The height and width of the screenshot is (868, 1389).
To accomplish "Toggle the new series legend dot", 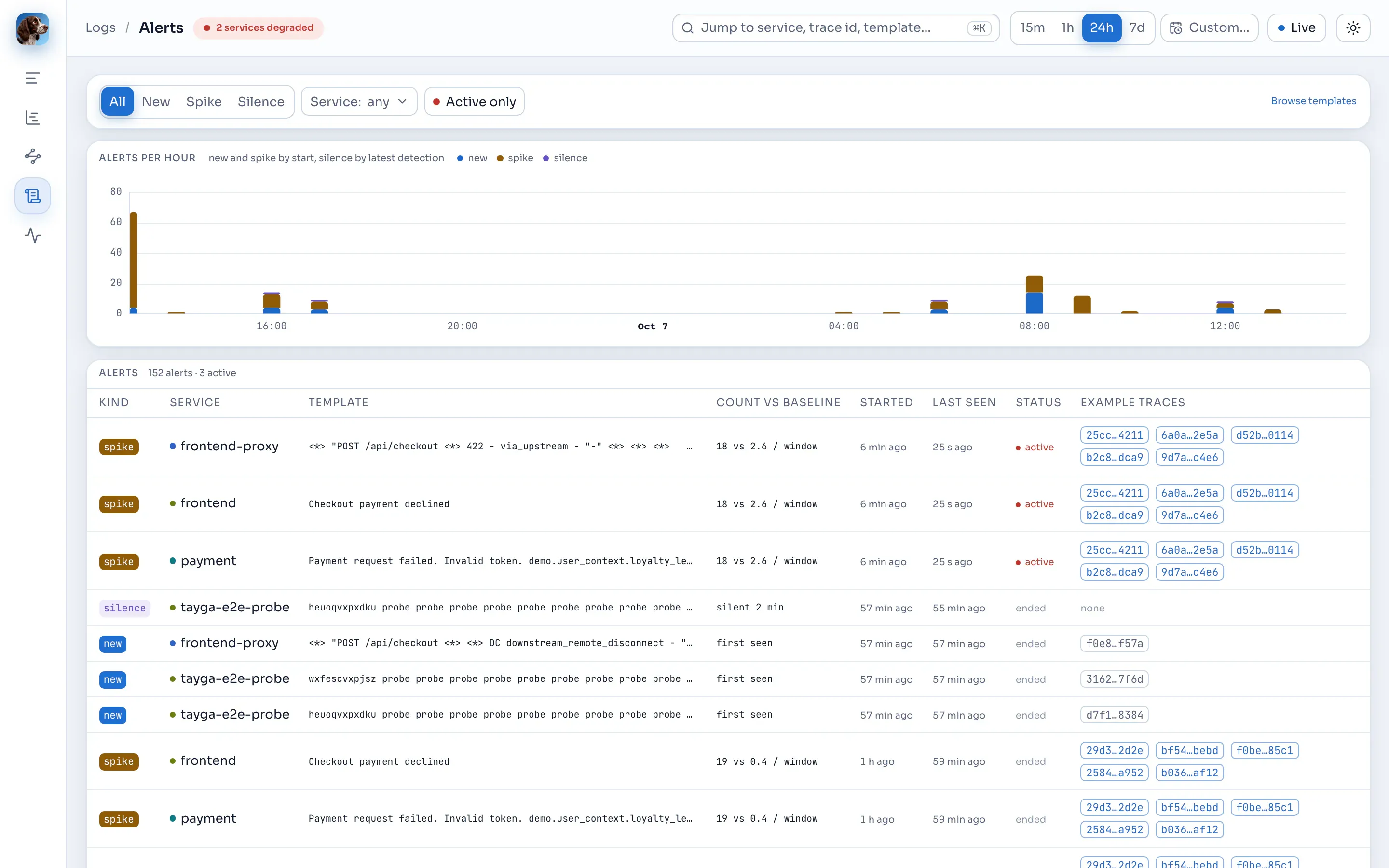I will (x=460, y=158).
